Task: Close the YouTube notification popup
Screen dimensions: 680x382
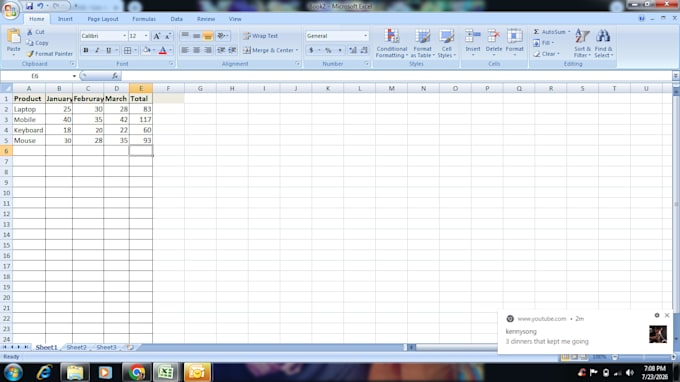Action: click(x=667, y=315)
